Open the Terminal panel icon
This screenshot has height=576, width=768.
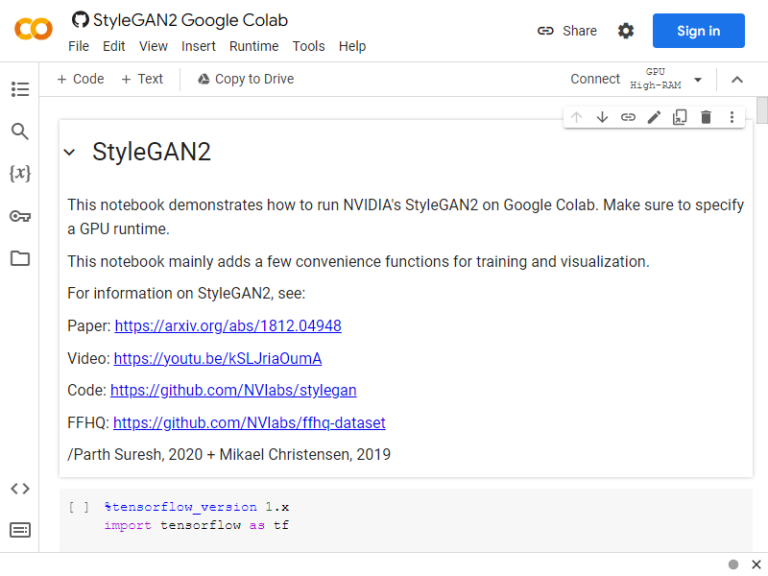[20, 530]
